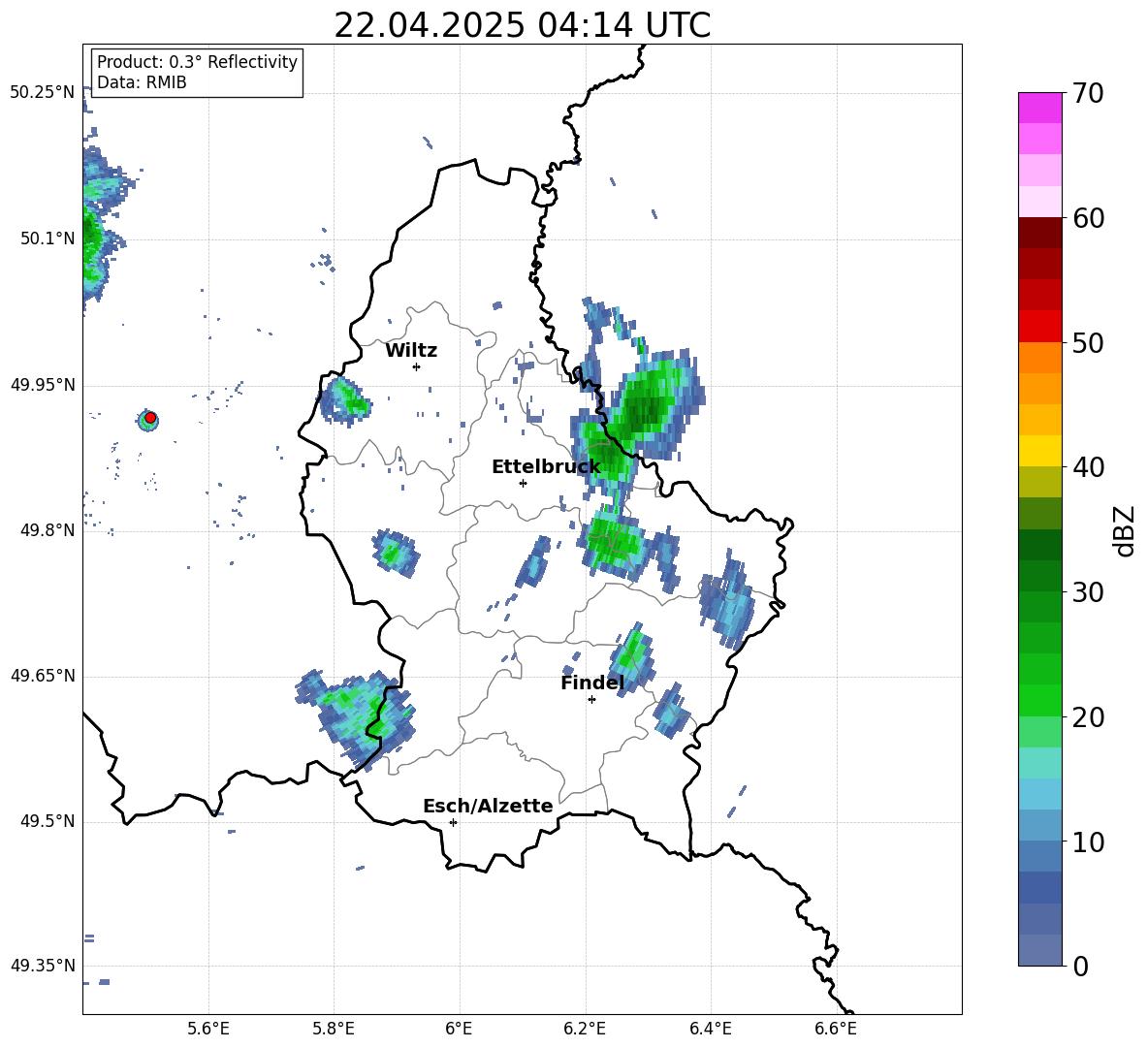Image resolution: width=1148 pixels, height=1048 pixels.
Task: Click the colorbar tick value 60
Action: pyautogui.click(x=1088, y=218)
